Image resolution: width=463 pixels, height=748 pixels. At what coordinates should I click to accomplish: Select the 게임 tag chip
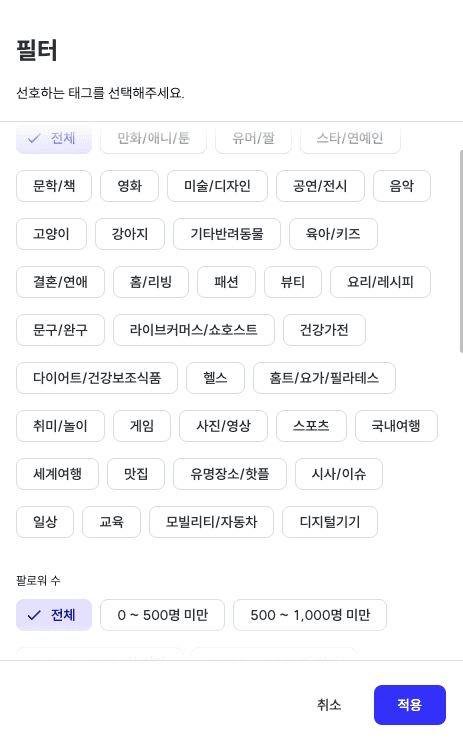click(x=142, y=426)
